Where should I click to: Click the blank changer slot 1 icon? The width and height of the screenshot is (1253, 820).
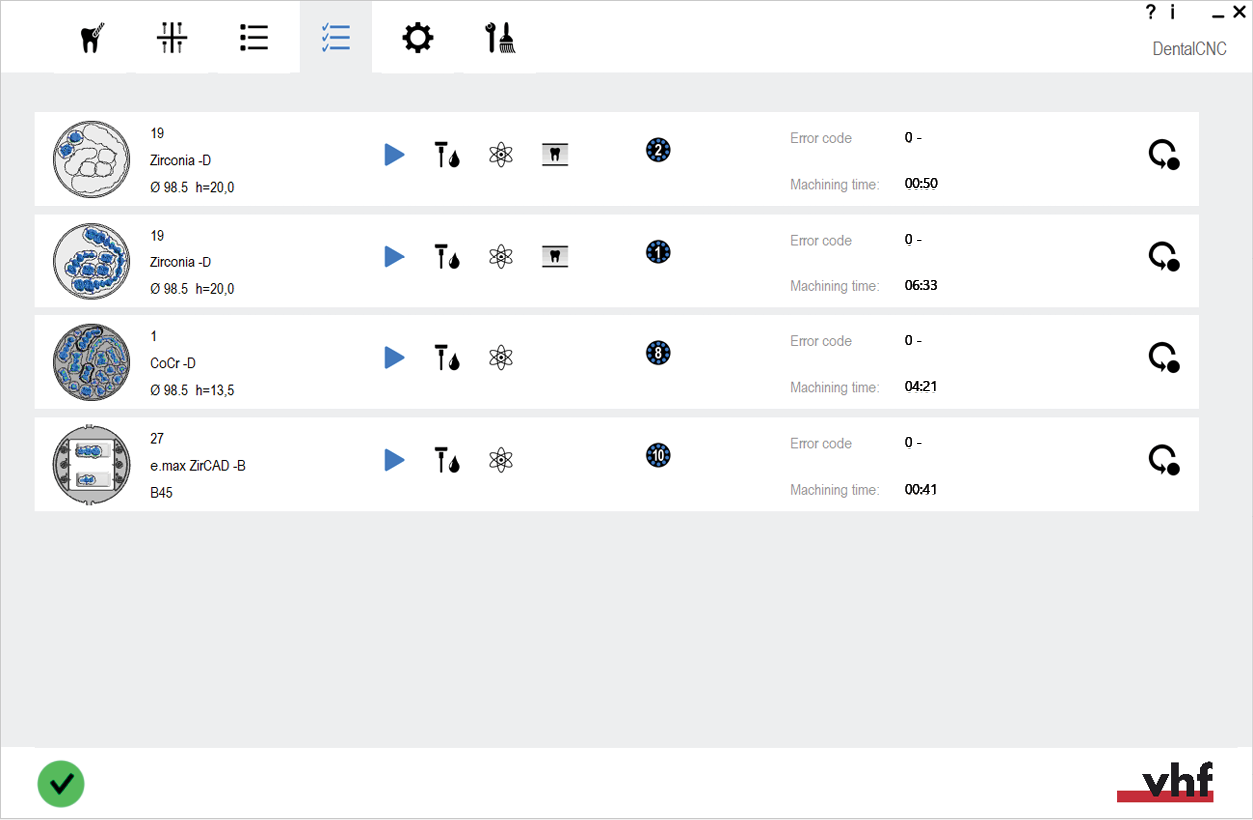tap(658, 252)
